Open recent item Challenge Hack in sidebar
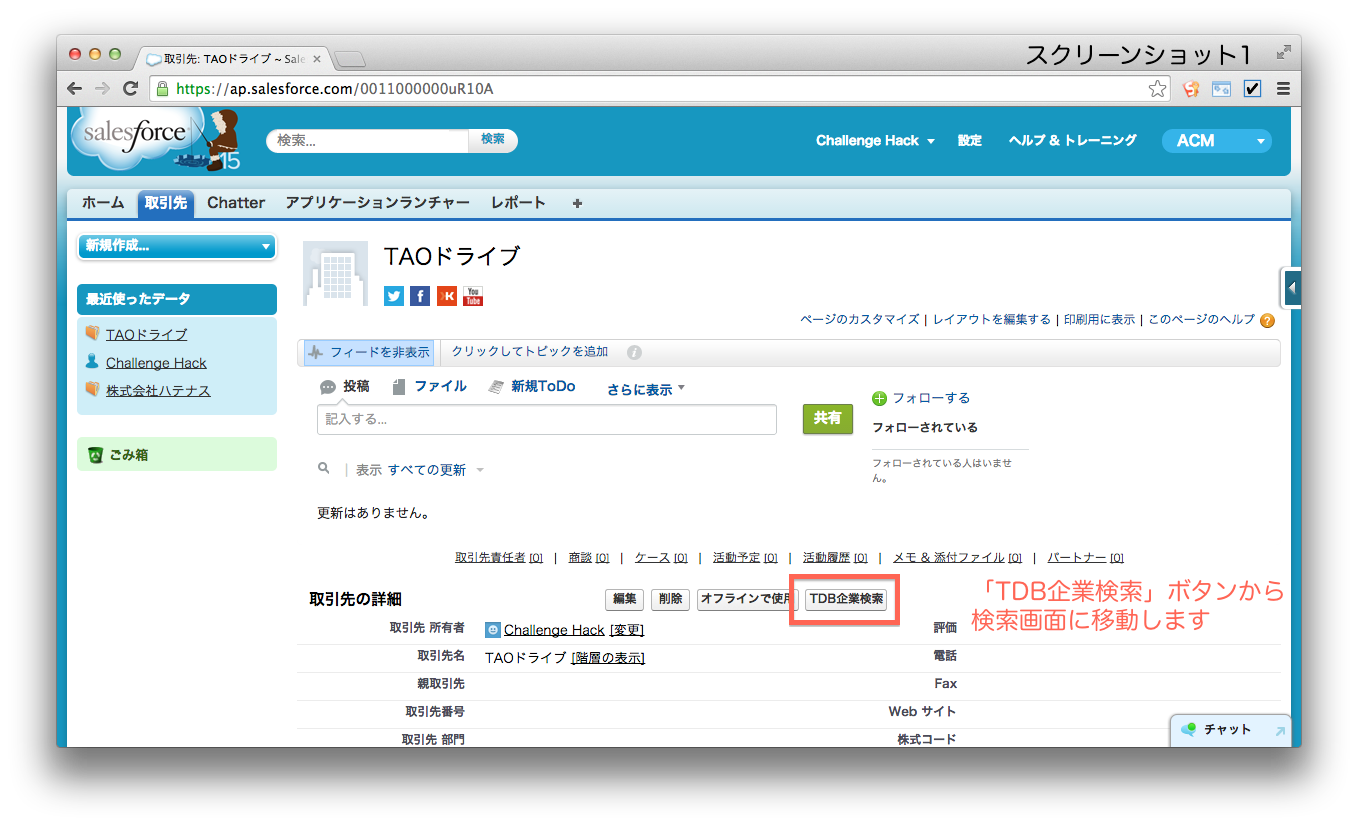 point(156,363)
